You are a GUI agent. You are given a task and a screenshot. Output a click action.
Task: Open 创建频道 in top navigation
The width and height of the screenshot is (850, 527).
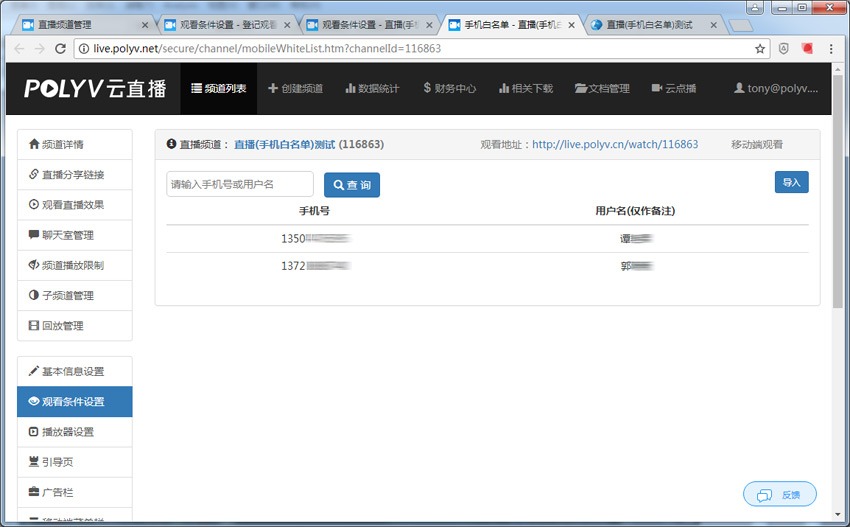coord(295,88)
